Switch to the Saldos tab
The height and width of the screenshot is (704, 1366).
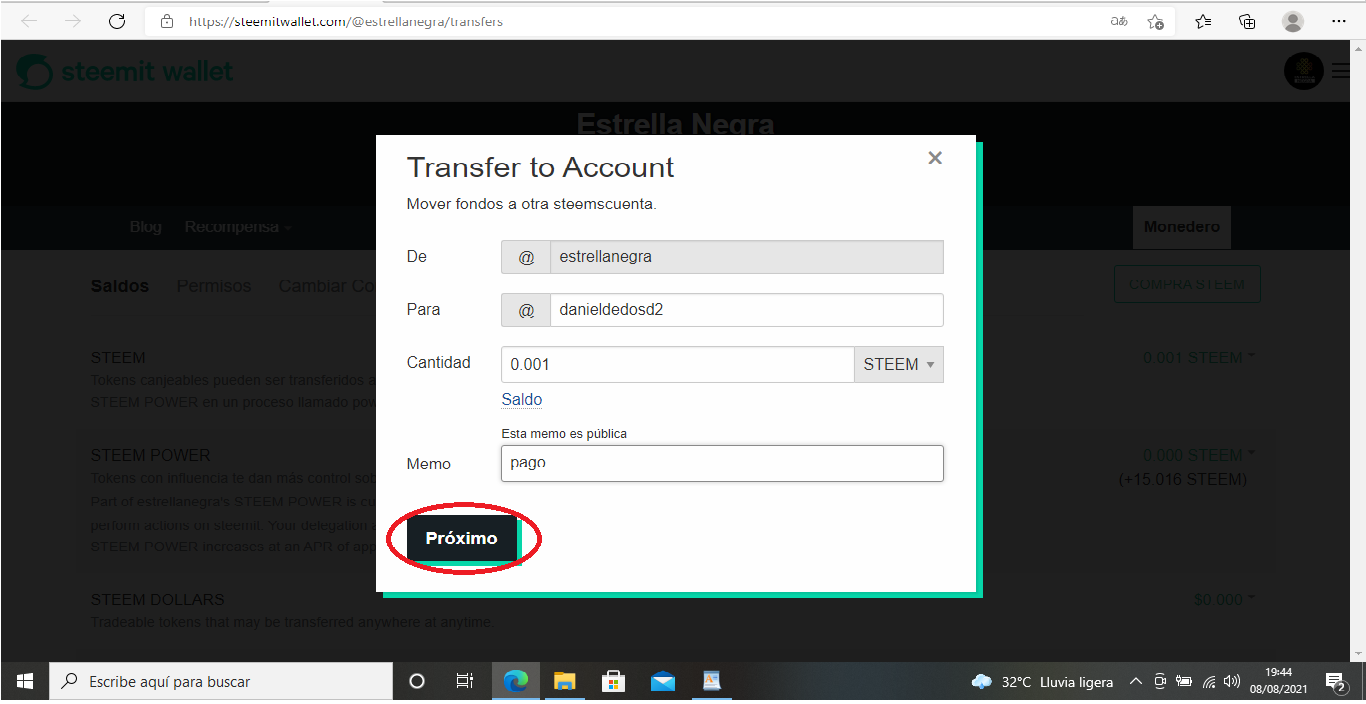click(119, 286)
